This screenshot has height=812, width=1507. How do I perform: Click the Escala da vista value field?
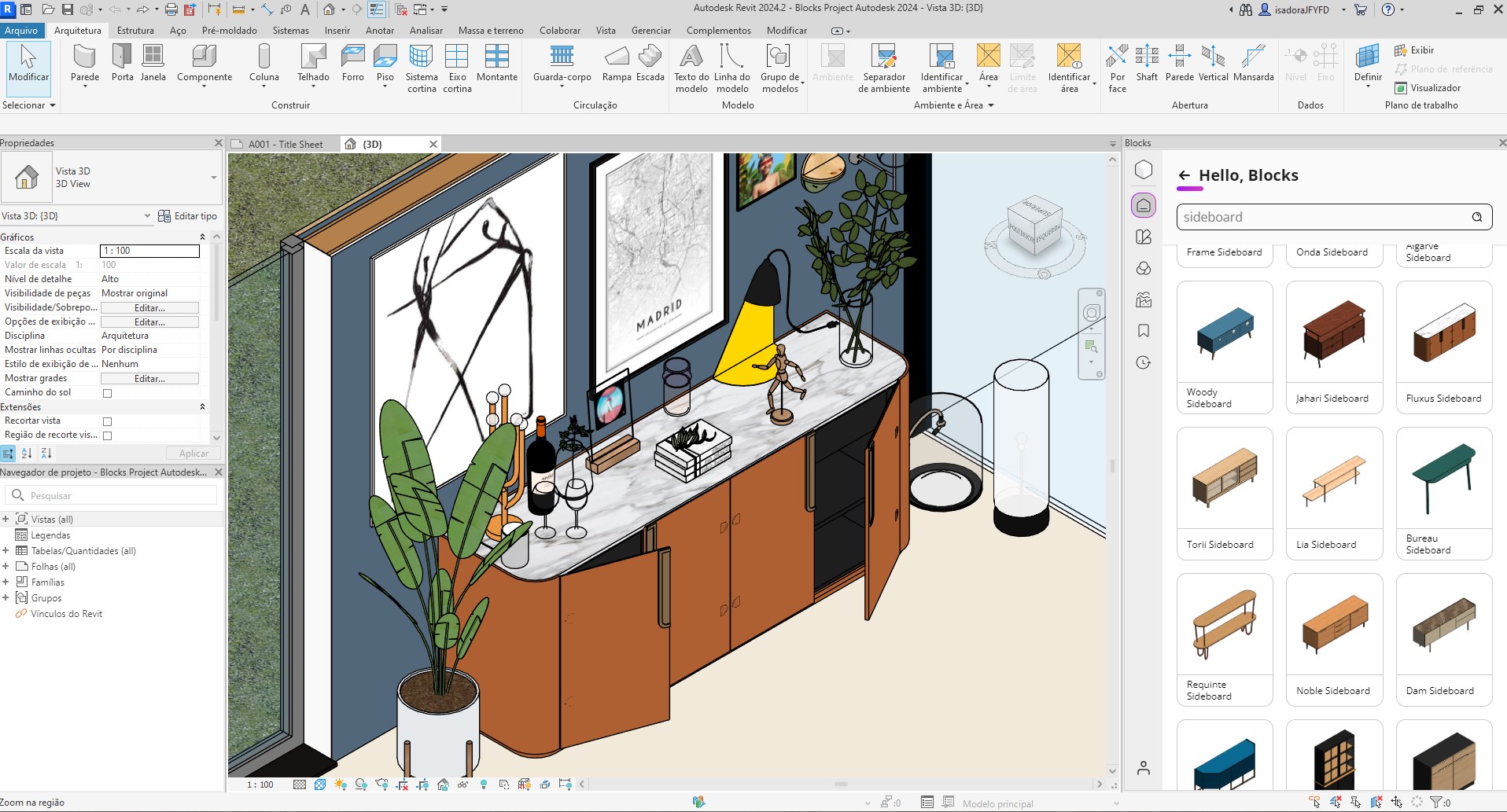(149, 251)
